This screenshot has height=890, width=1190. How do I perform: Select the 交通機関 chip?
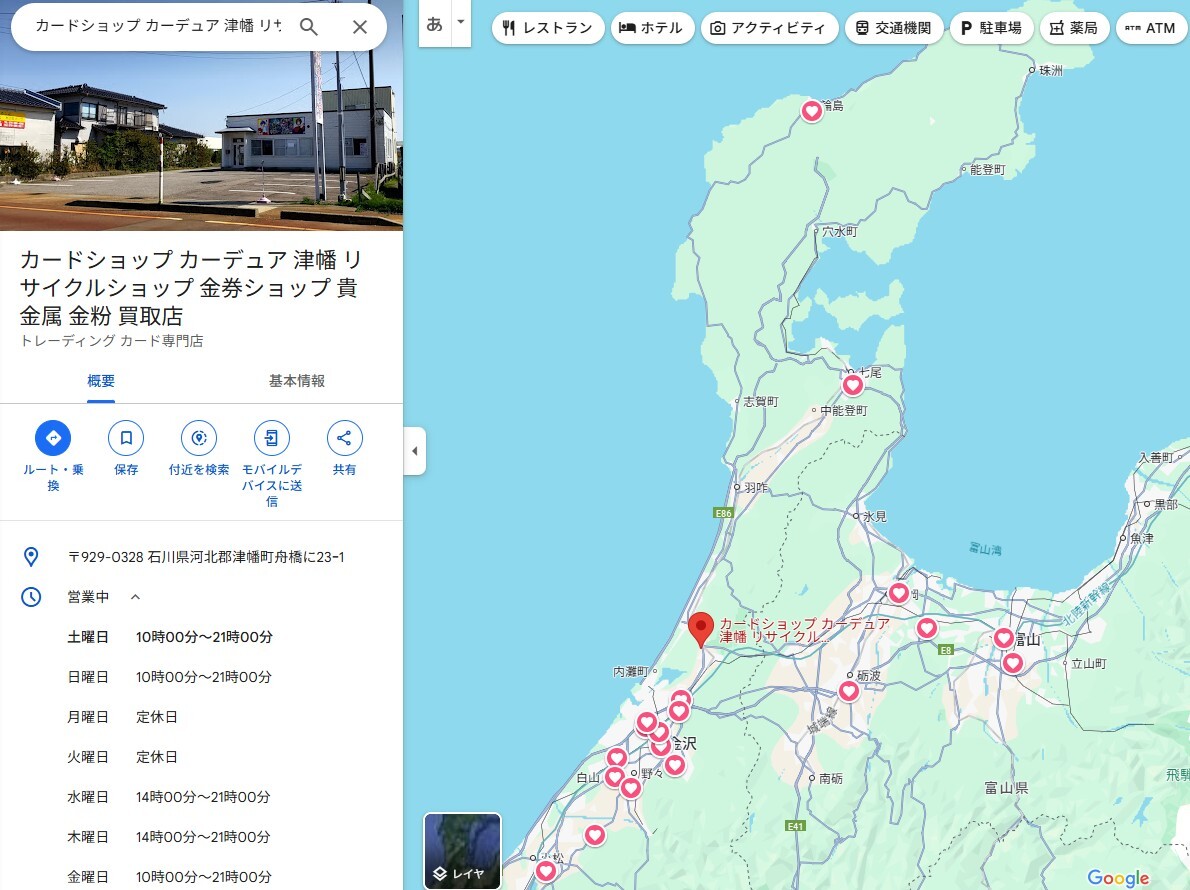coord(893,28)
